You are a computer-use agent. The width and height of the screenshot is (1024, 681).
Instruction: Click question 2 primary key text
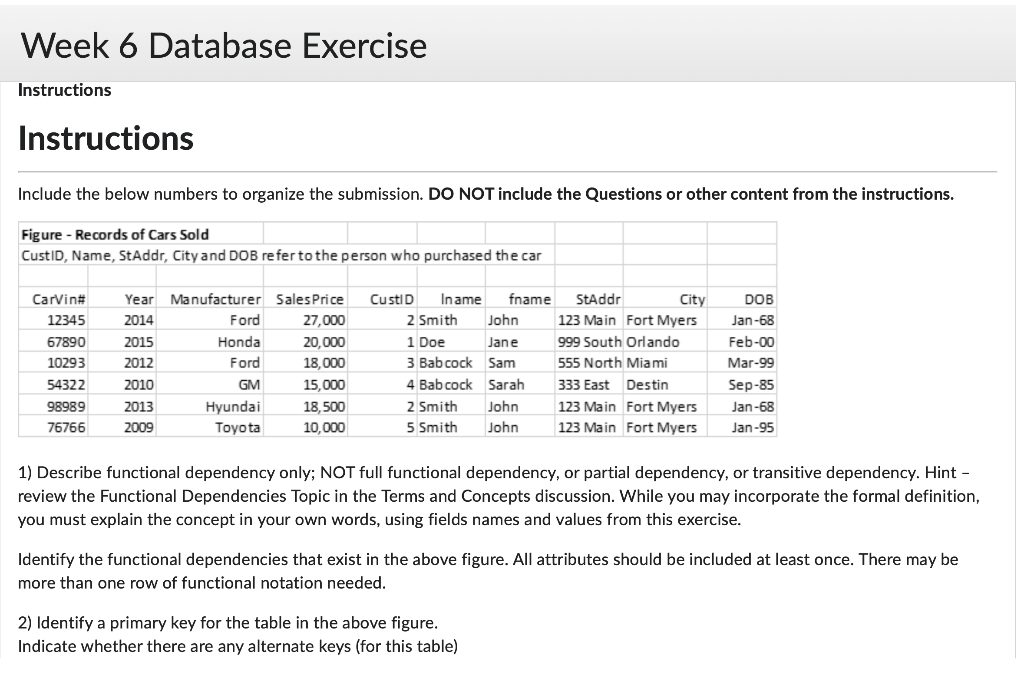[228, 622]
